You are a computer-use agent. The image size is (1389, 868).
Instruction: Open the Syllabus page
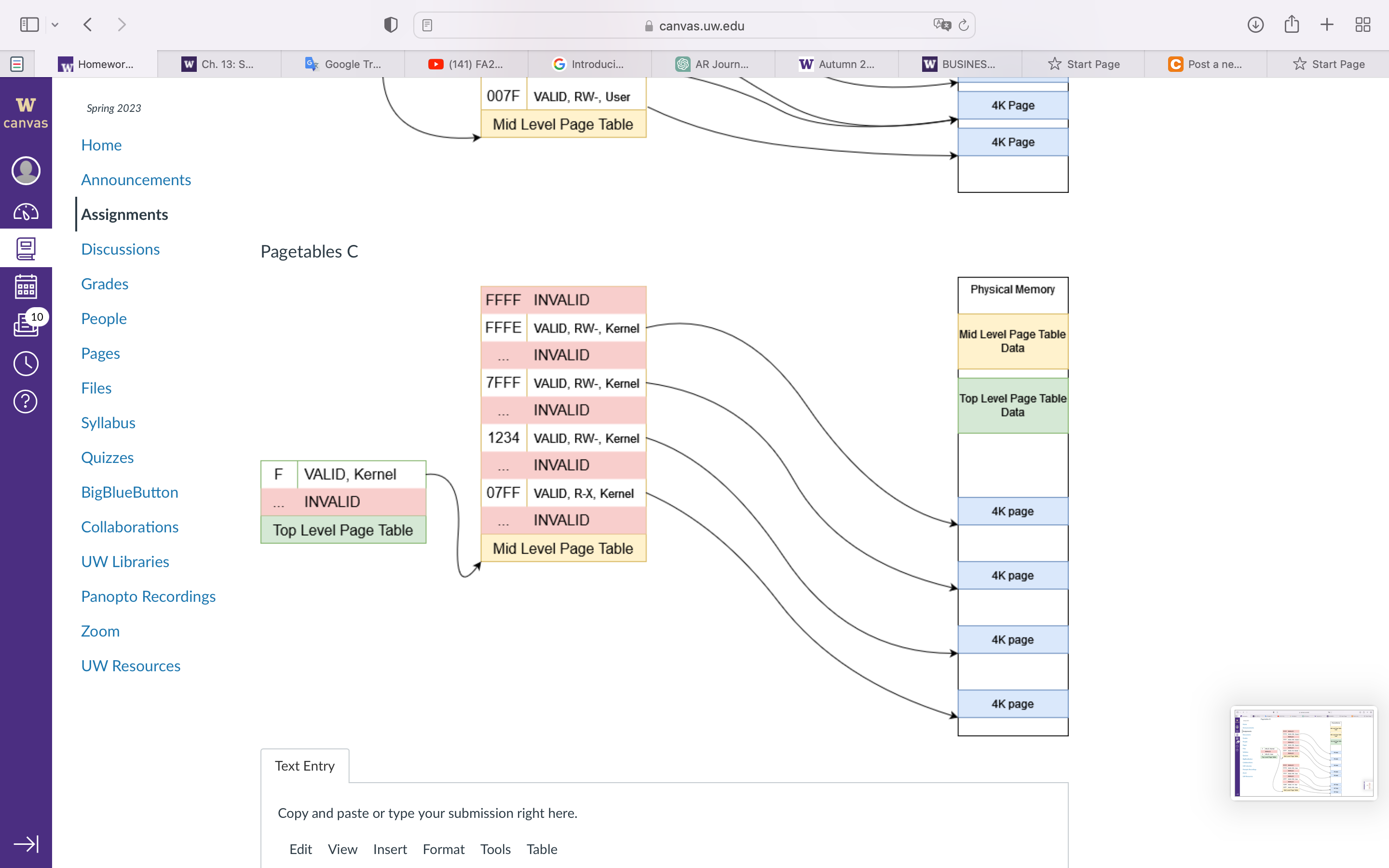coord(108,422)
